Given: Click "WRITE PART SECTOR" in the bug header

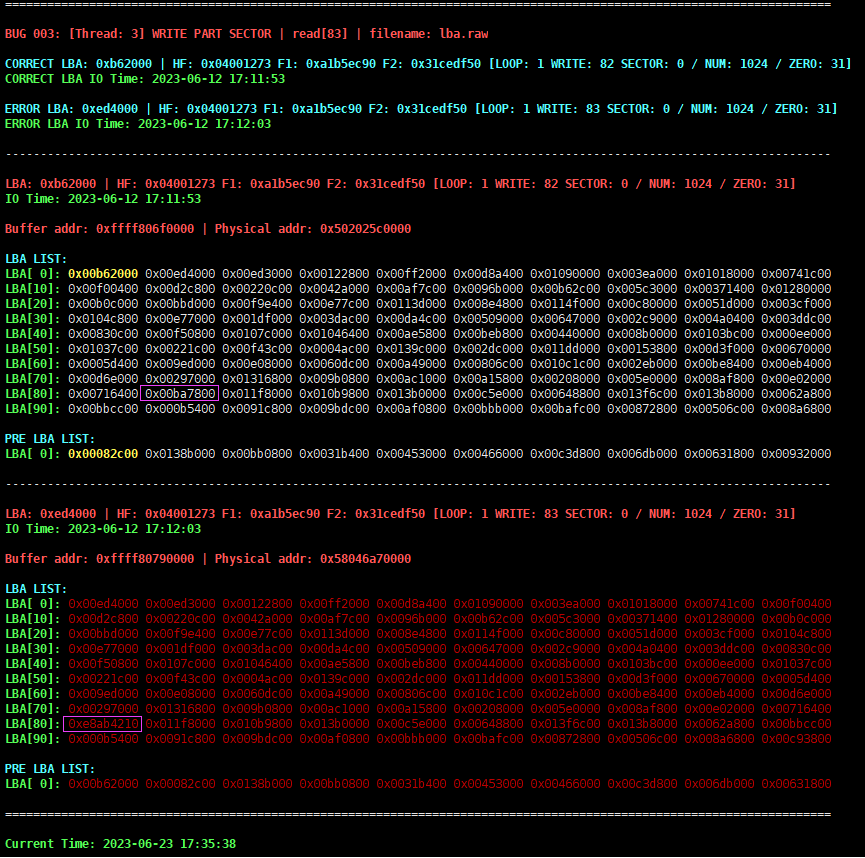Looking at the screenshot, I should (x=211, y=34).
